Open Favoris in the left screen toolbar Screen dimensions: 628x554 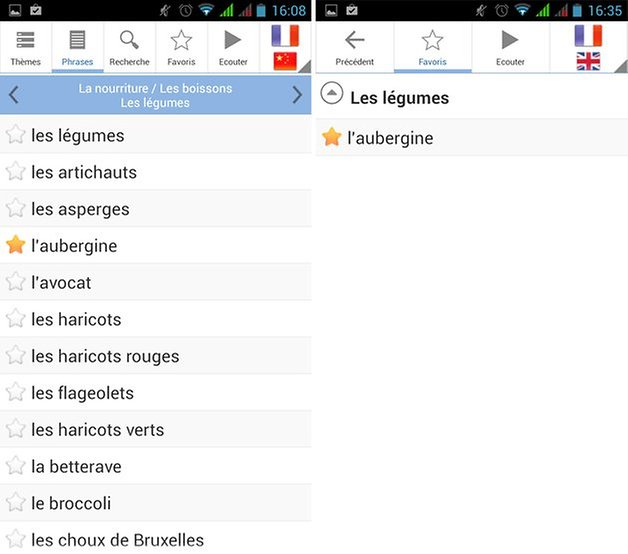[x=181, y=47]
